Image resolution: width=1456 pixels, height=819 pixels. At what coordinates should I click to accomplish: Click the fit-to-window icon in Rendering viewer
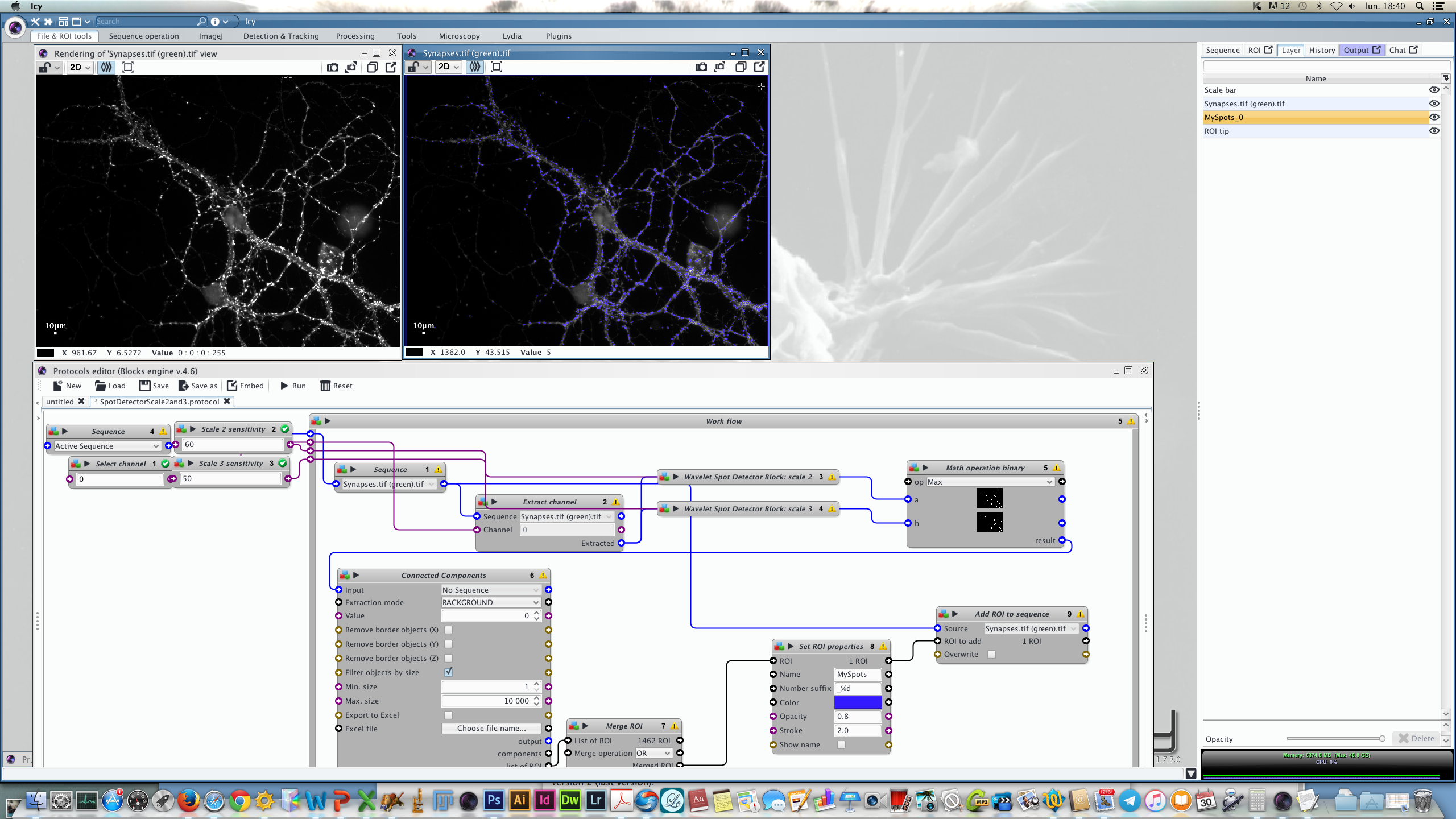(x=128, y=67)
